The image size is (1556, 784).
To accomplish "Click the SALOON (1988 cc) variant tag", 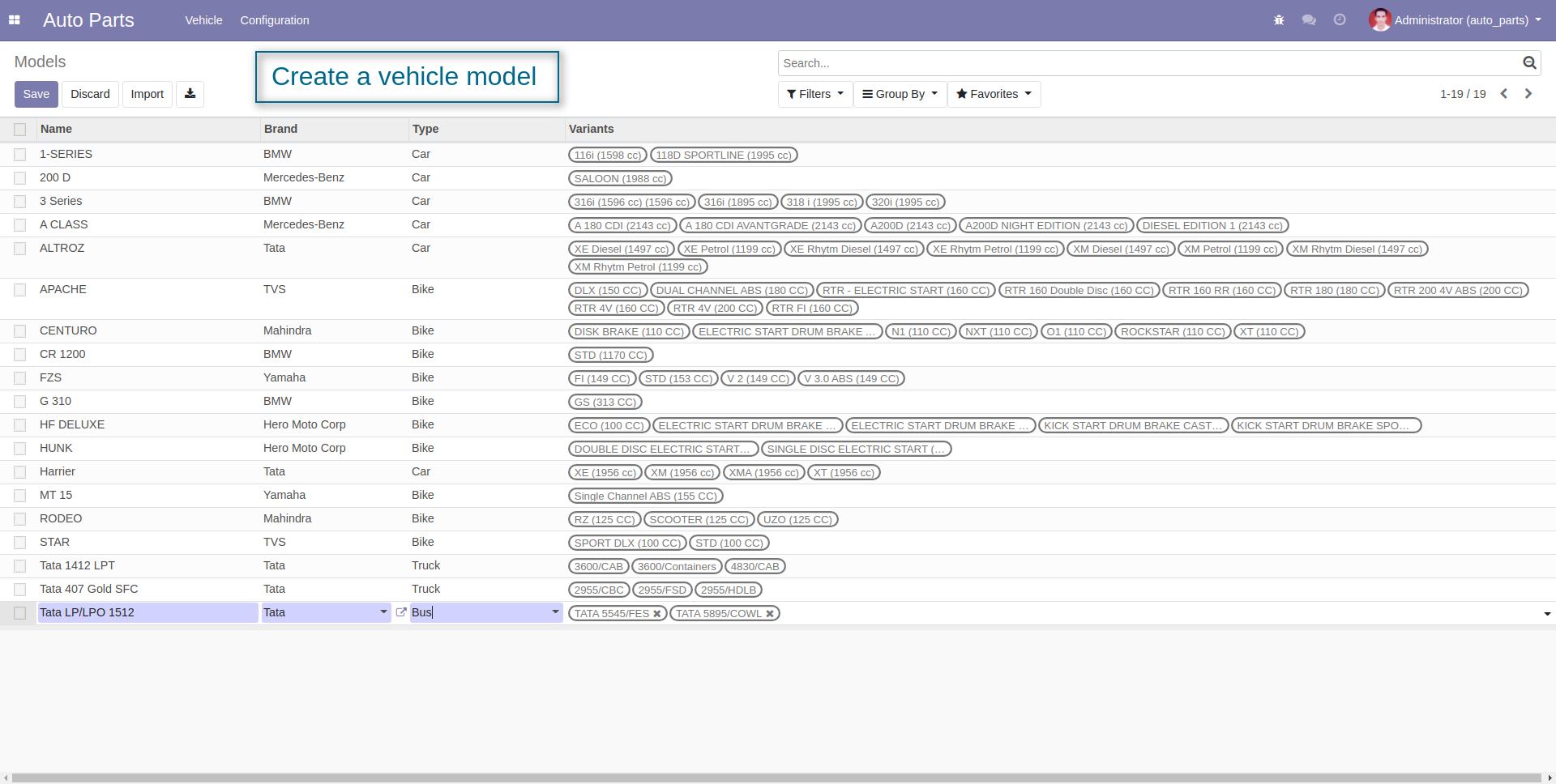I will 620,178.
